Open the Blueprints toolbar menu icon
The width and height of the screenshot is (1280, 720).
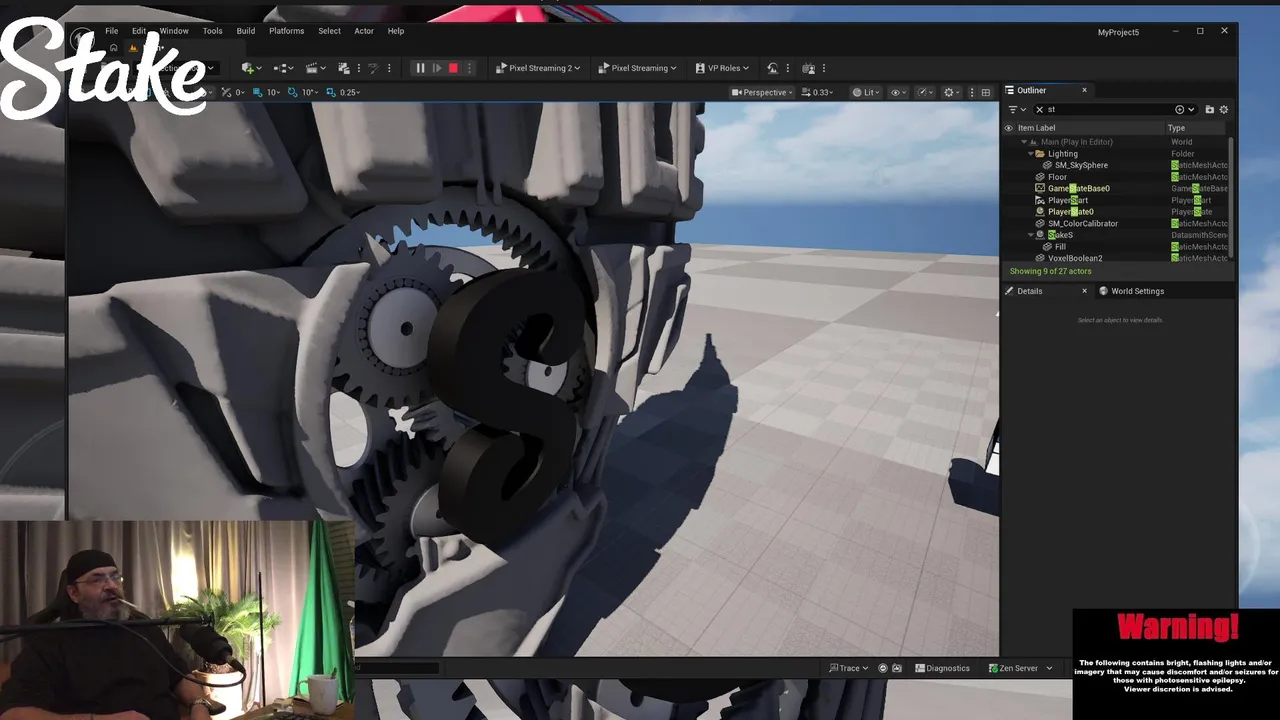(x=284, y=68)
